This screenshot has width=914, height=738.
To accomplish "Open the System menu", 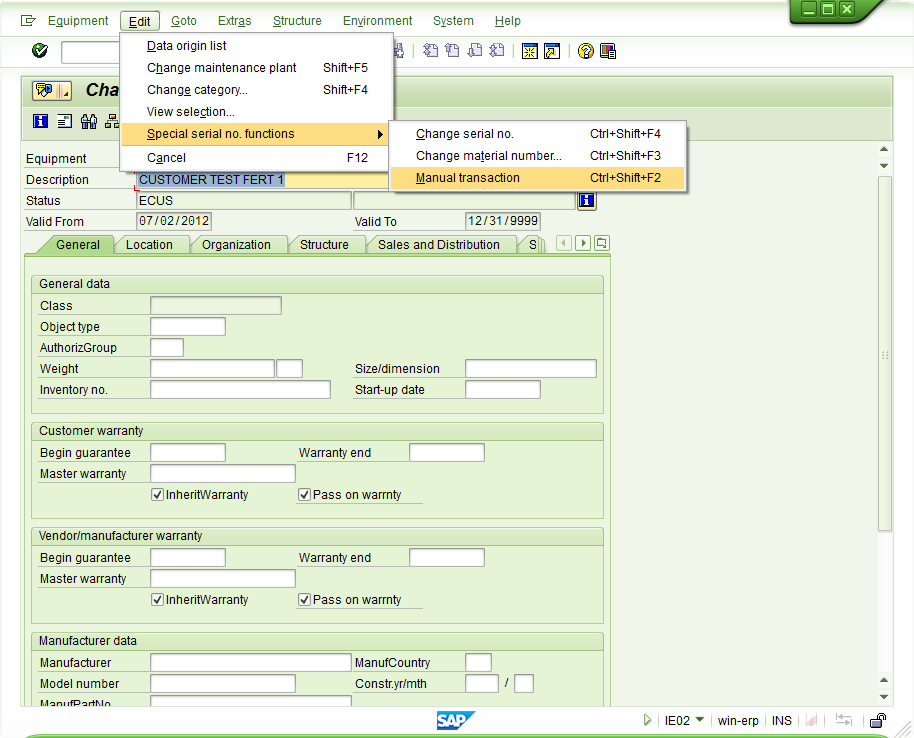I will coord(453,21).
